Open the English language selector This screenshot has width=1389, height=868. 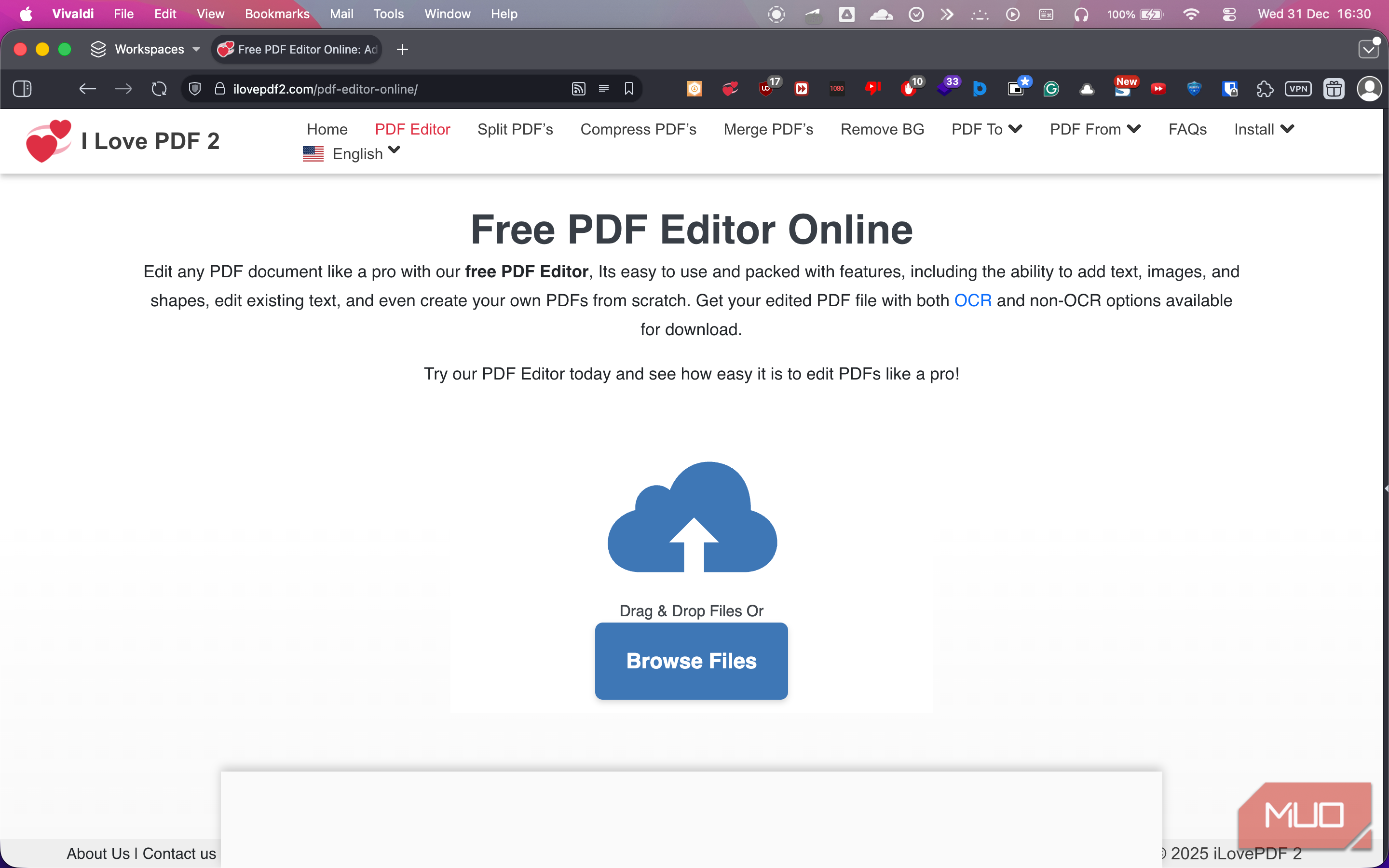pyautogui.click(x=351, y=154)
